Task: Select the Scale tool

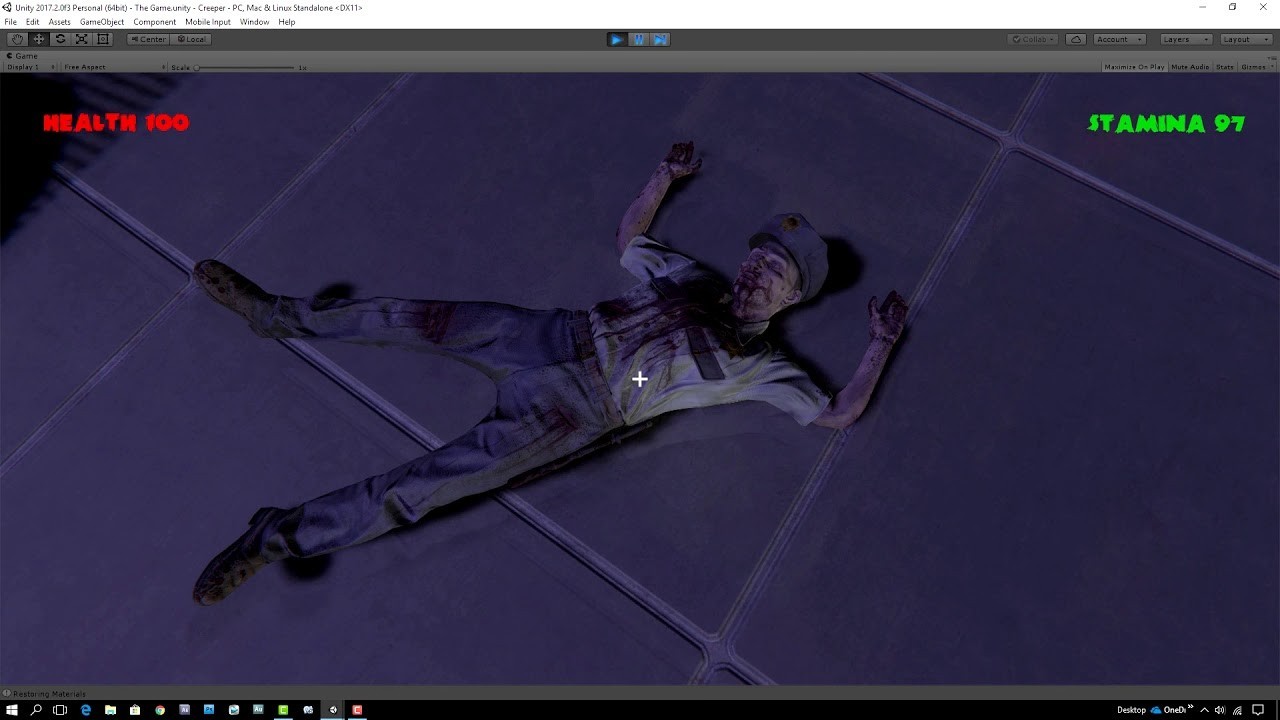Action: (x=81, y=39)
